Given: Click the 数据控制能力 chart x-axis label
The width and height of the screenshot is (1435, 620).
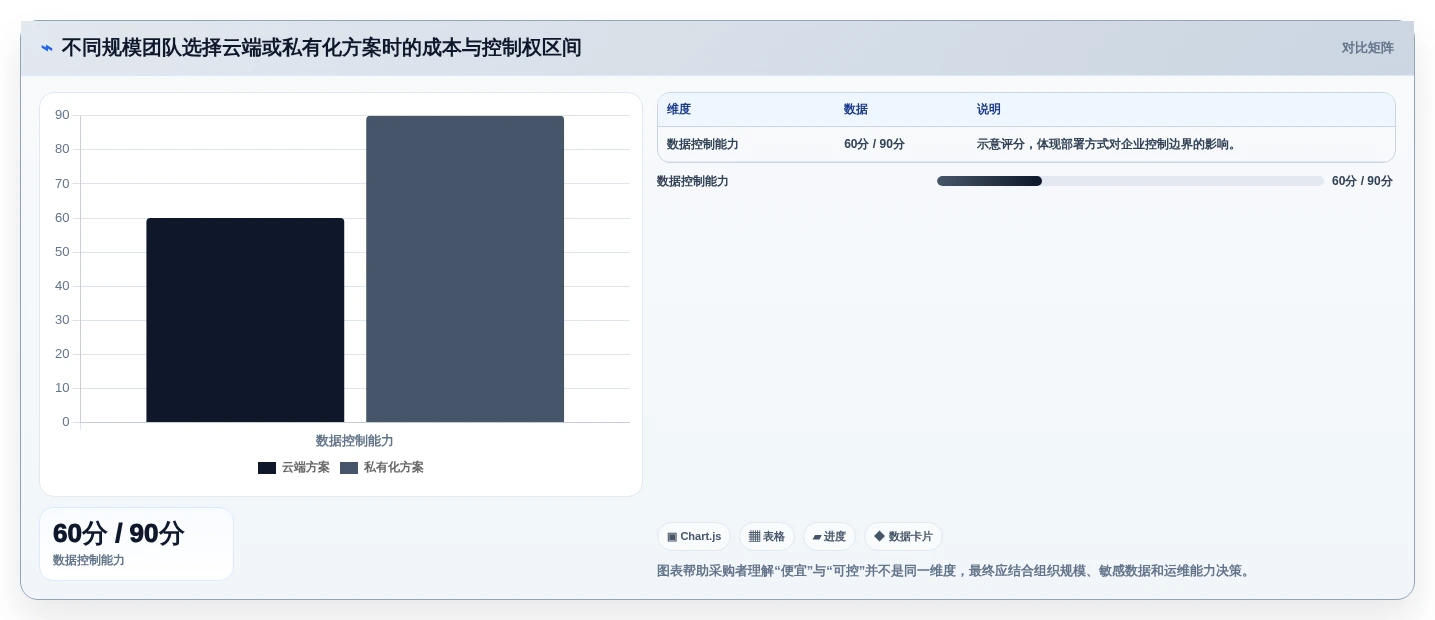Looking at the screenshot, I should [x=355, y=441].
